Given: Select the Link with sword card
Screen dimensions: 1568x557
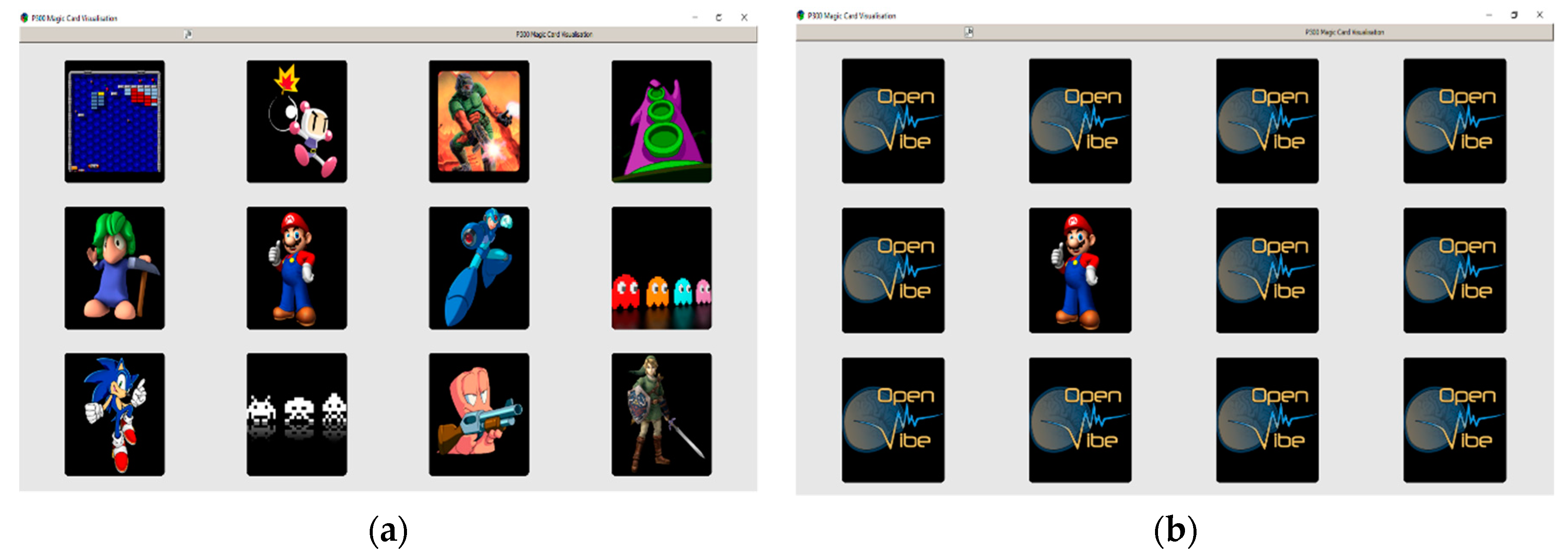Looking at the screenshot, I should (661, 414).
